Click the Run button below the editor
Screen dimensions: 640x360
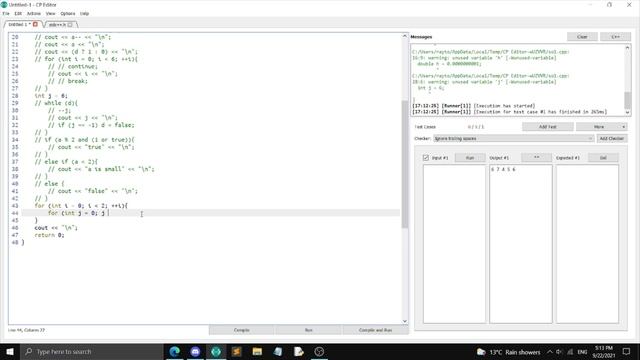pyautogui.click(x=309, y=330)
